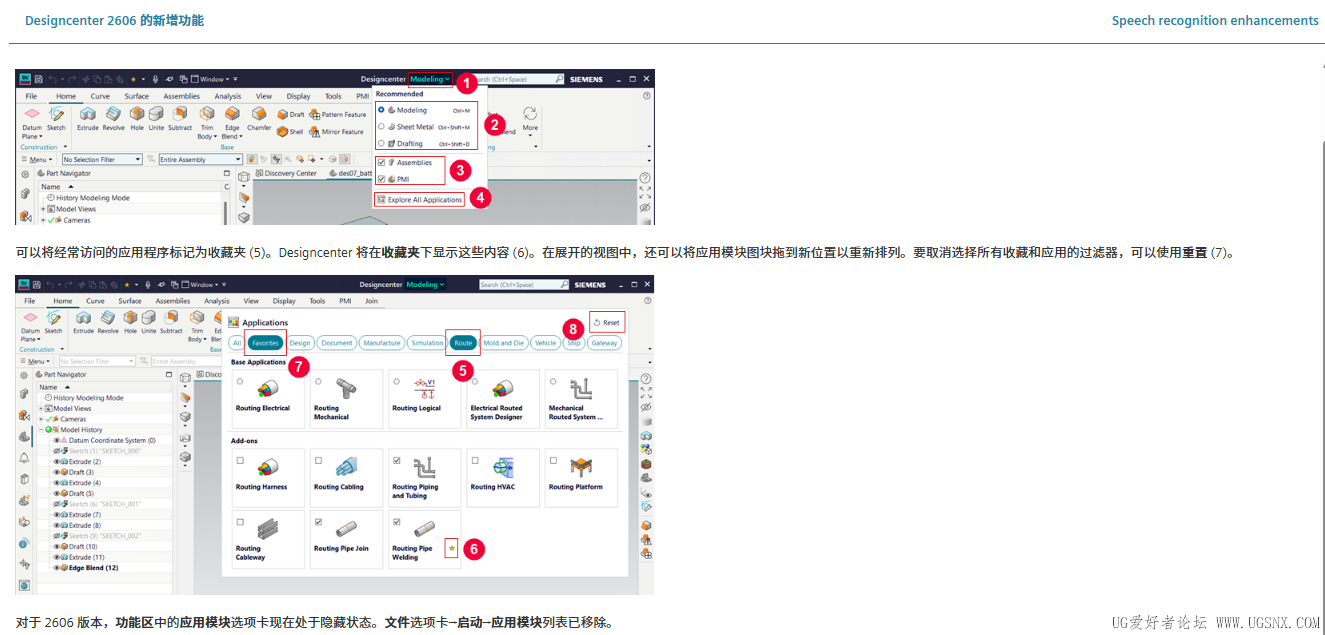Select the Favorites filter chip
Screen dimensions: 1325x635
tap(265, 343)
